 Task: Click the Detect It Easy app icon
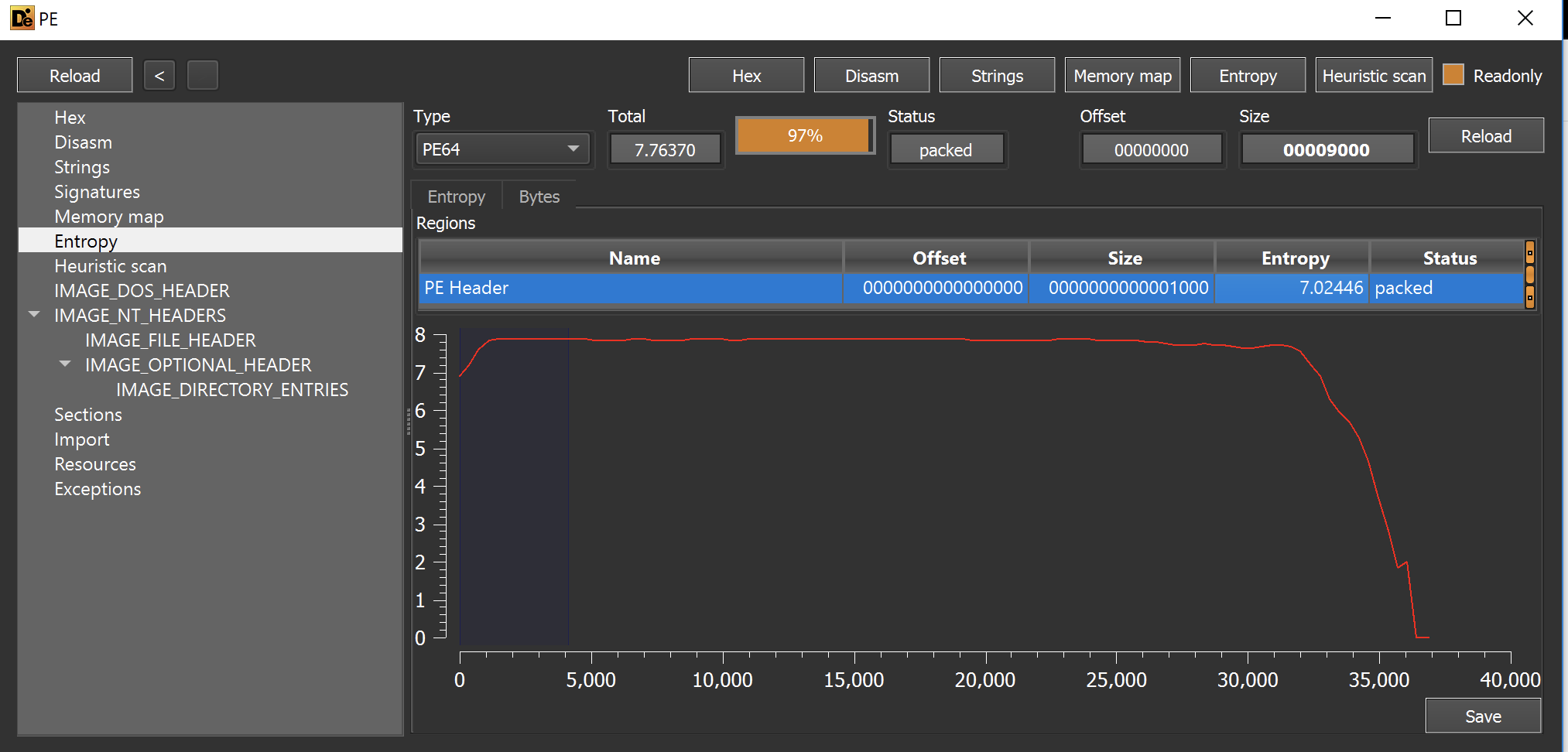point(22,19)
